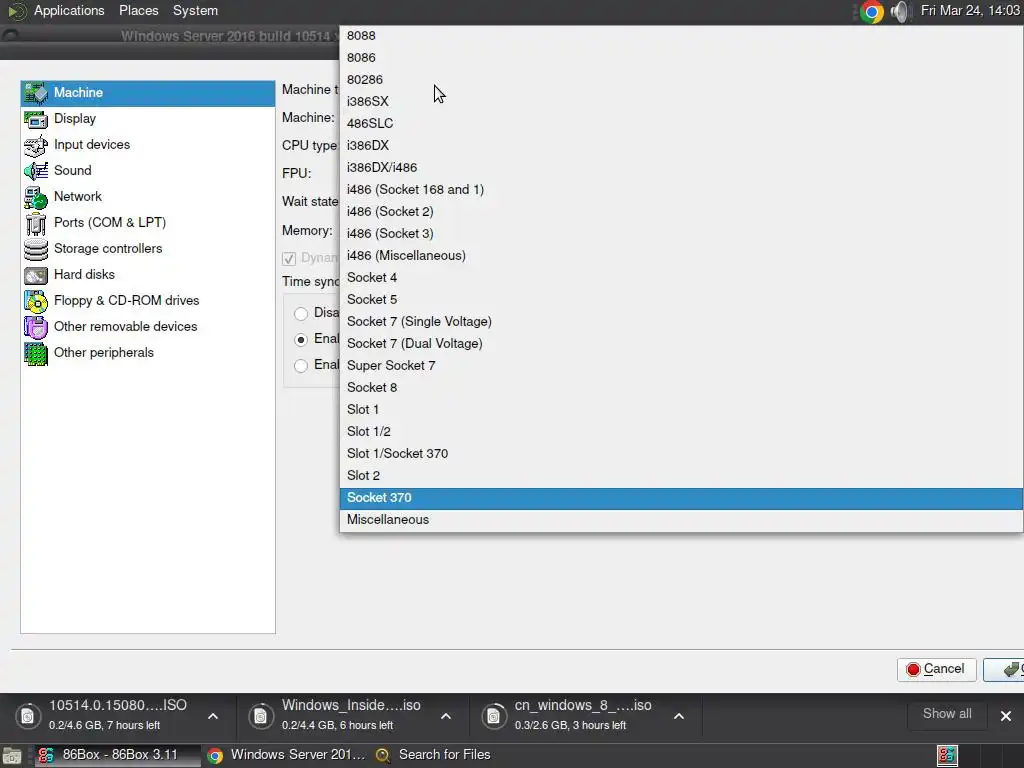Choose Slot 1/Socket 370 option

[x=681, y=453]
